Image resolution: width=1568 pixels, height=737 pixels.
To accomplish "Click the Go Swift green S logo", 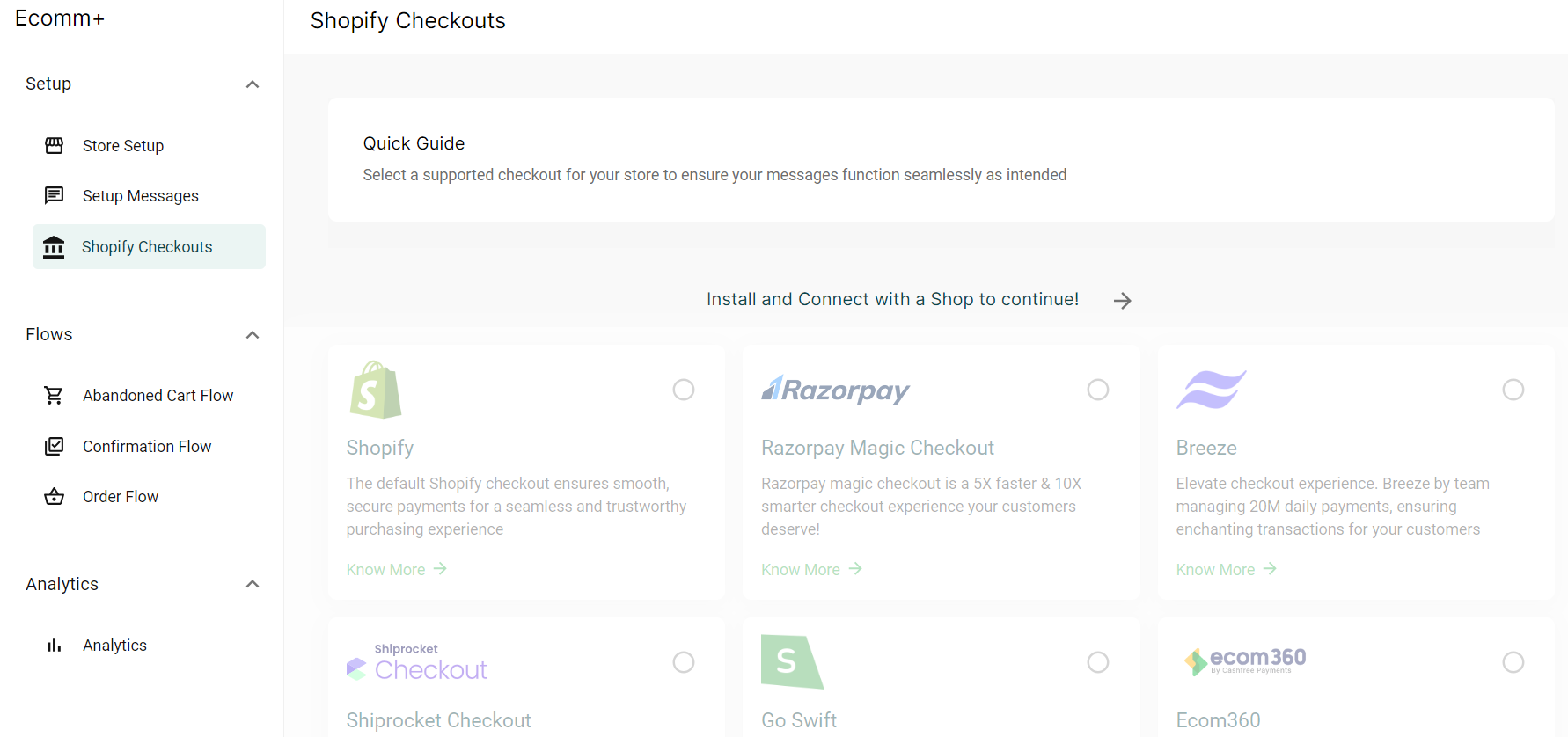I will (x=792, y=661).
